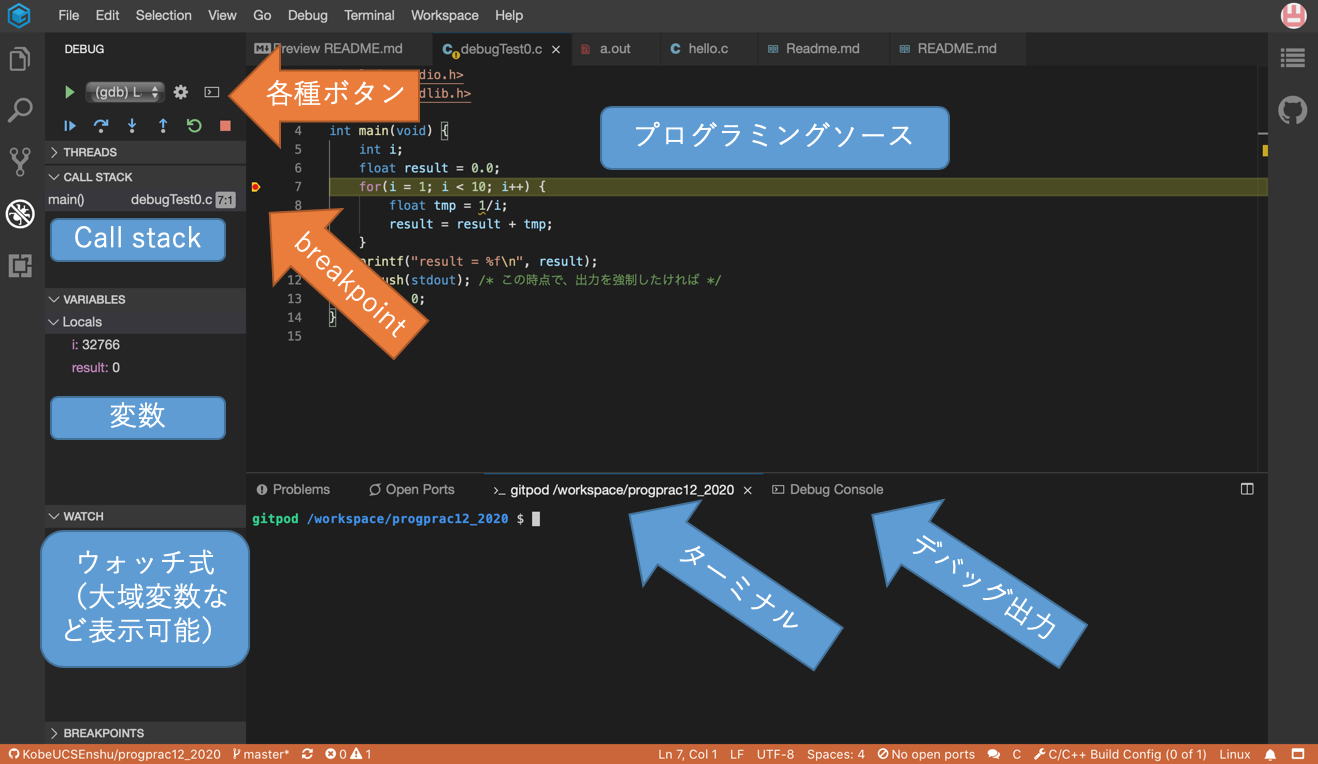Open the Edit menu
Image resolution: width=1318 pixels, height=764 pixels.
click(107, 15)
